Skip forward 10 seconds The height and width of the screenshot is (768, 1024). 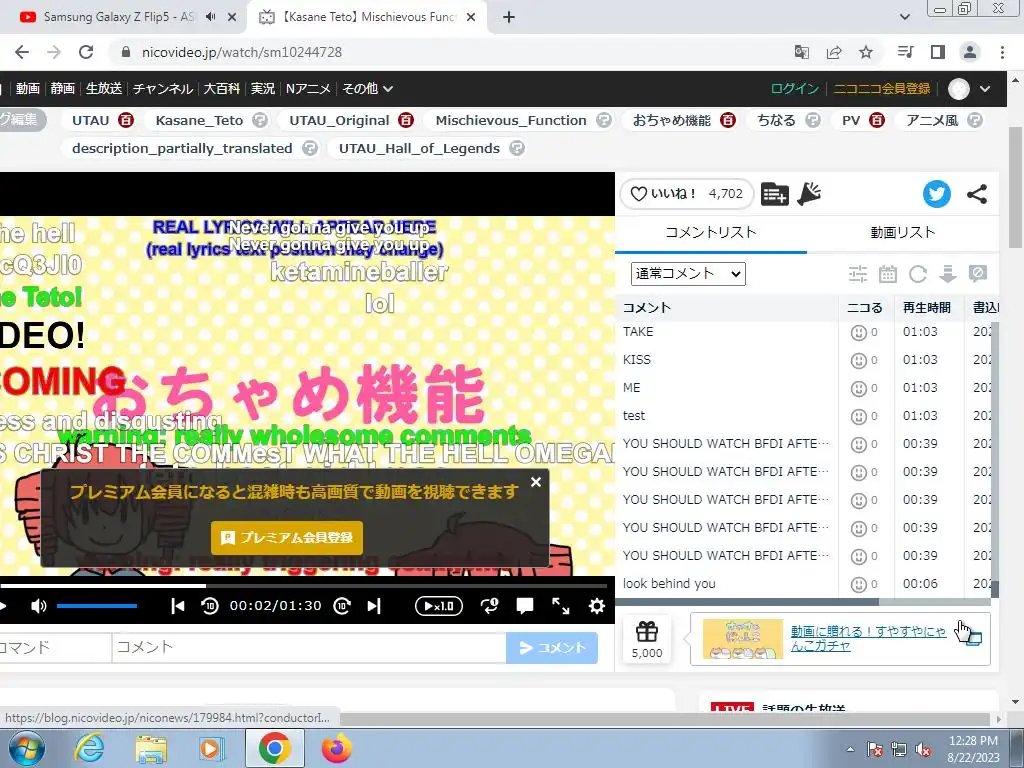point(342,606)
